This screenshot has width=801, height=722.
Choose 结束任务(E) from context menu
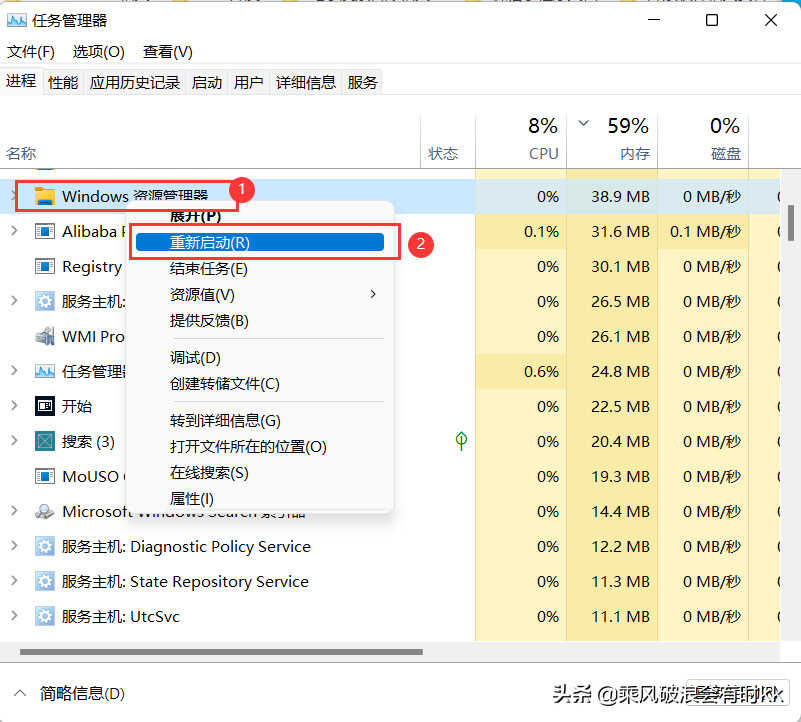(x=260, y=268)
